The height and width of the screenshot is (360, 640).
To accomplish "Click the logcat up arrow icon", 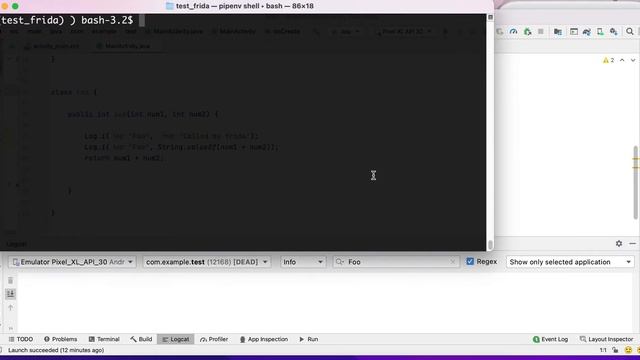I will coord(11,307).
